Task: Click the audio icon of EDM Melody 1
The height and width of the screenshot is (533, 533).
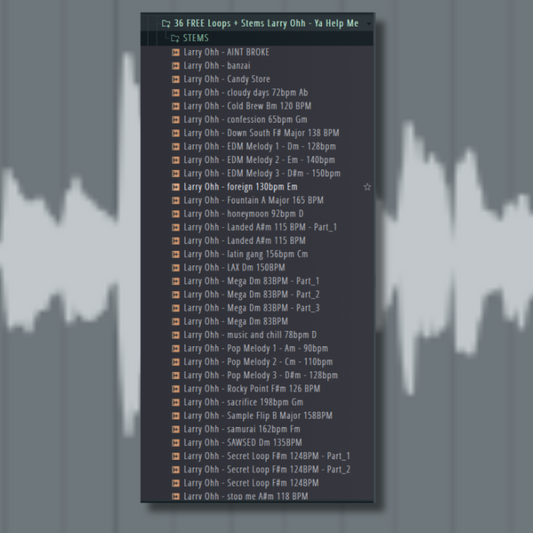Action: tap(175, 147)
